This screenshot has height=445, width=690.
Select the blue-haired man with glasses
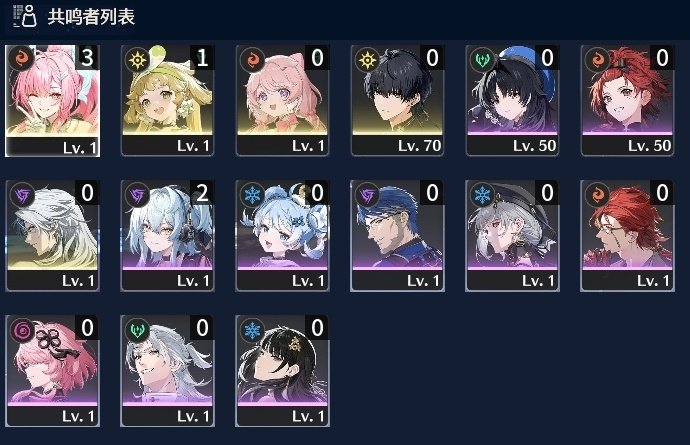click(397, 235)
